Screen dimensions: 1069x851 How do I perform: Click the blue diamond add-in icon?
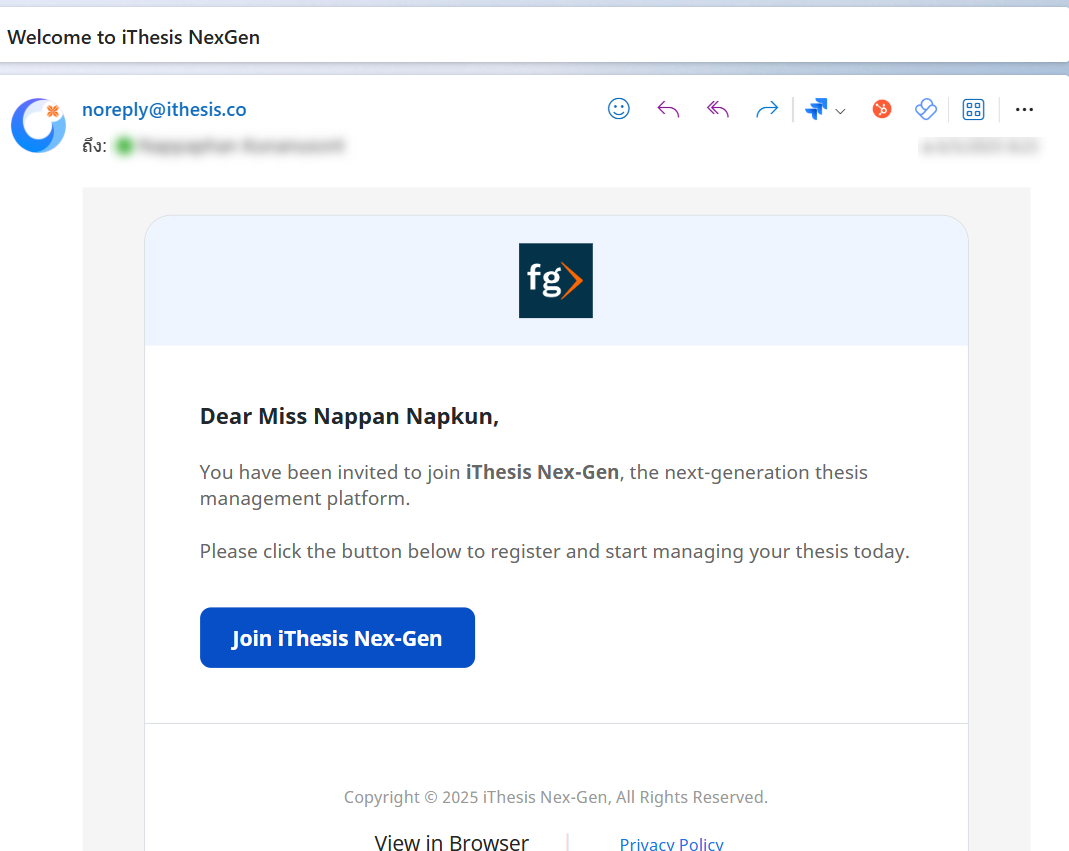(x=926, y=109)
